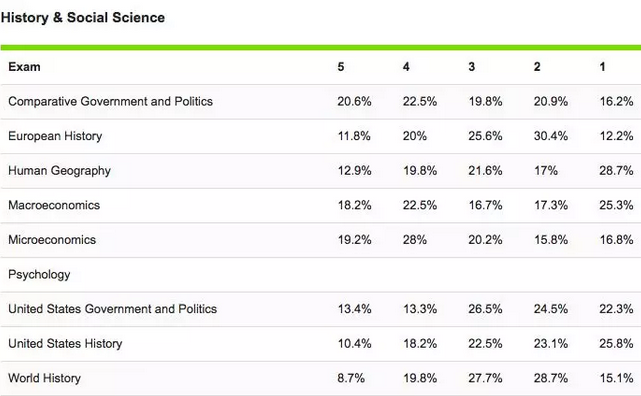Click World History 8.7% cell

[x=351, y=378]
